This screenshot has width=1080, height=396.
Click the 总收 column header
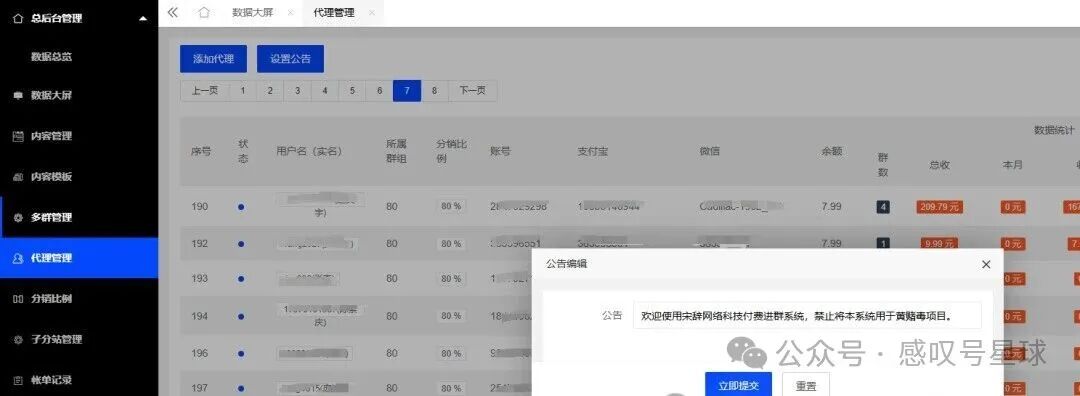click(x=939, y=165)
